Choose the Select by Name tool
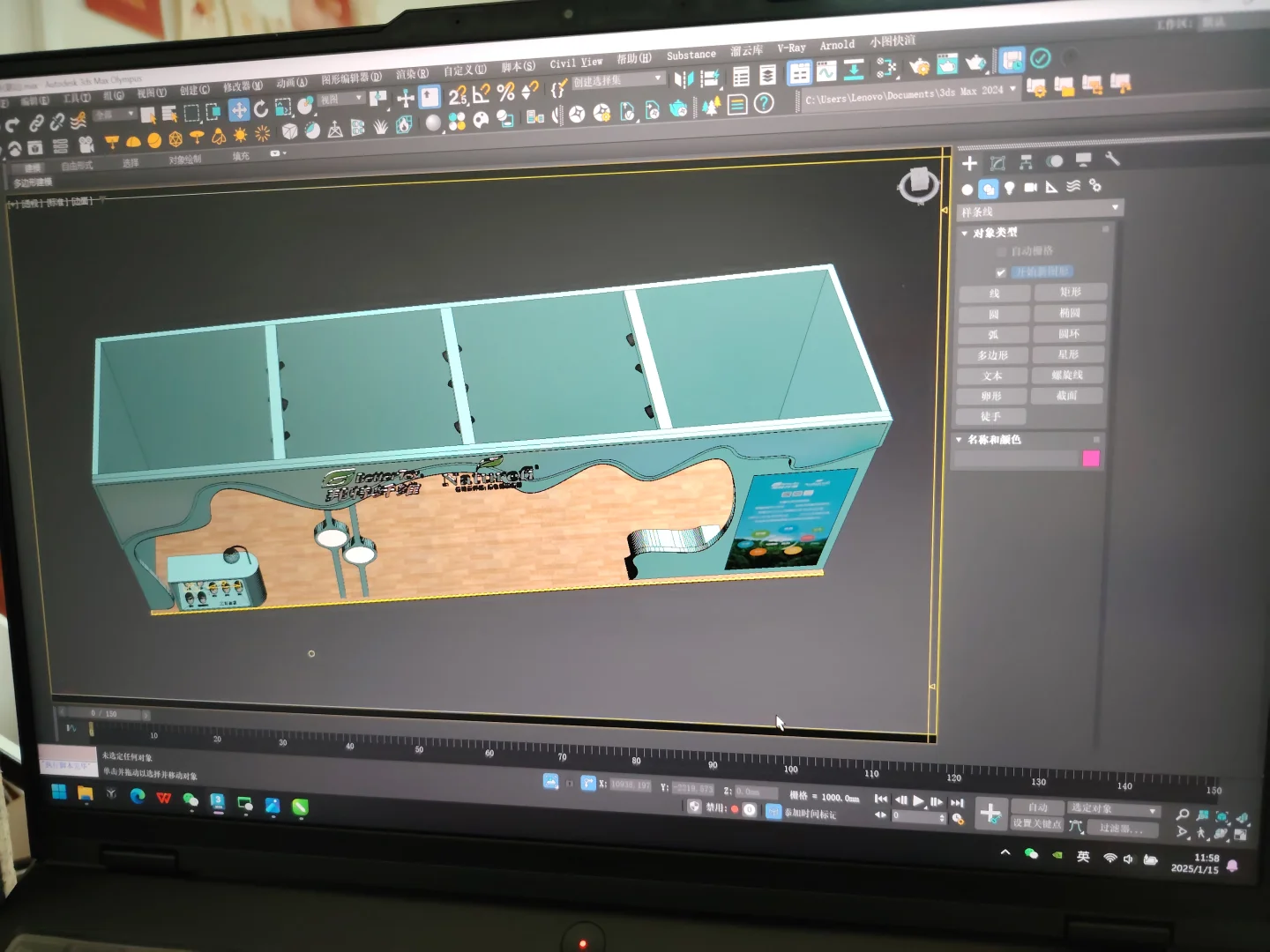Image resolution: width=1270 pixels, height=952 pixels. 169,113
